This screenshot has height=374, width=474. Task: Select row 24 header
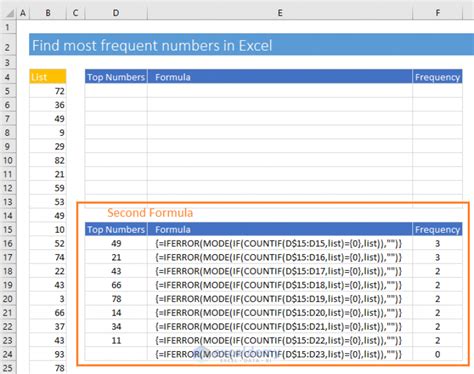8,354
